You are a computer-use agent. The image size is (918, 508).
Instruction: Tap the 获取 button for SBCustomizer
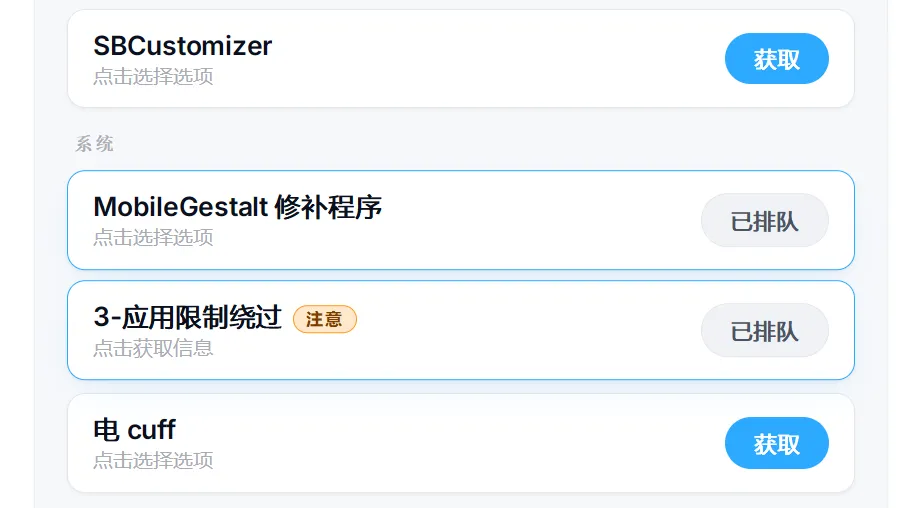pos(776,59)
